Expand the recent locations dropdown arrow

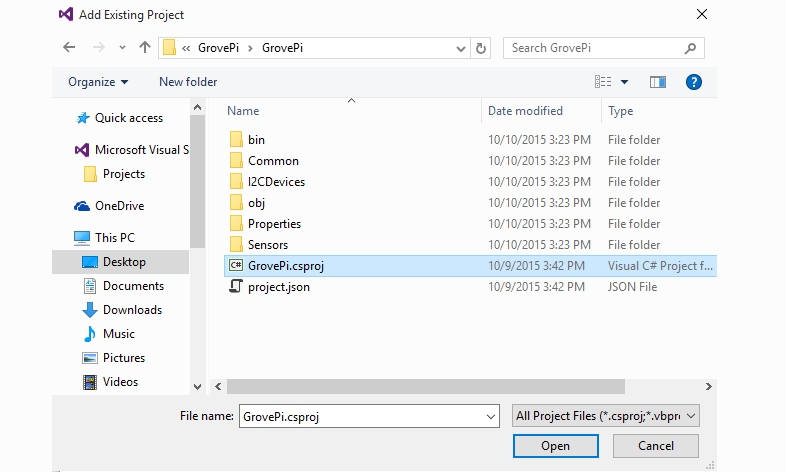(122, 48)
